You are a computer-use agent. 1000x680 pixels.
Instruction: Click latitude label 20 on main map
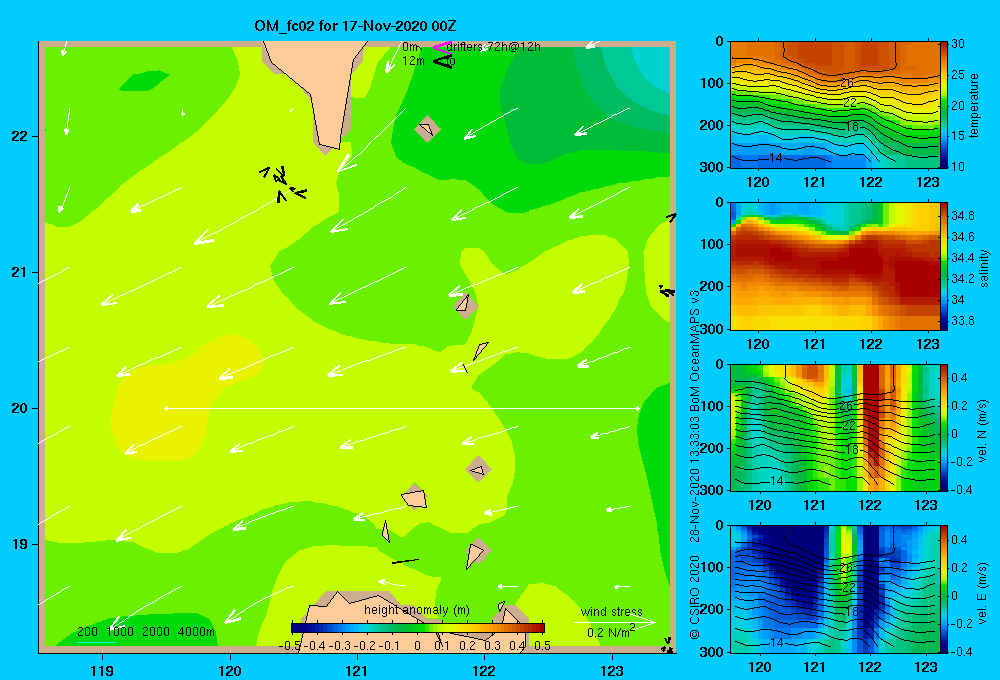(20, 408)
